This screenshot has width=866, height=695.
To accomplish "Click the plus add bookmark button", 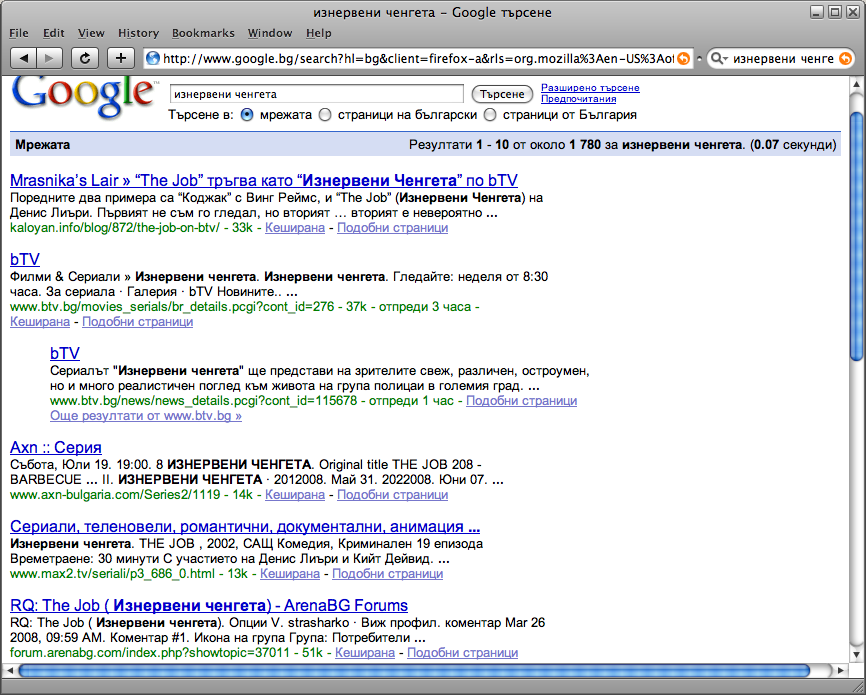I will pos(122,58).
